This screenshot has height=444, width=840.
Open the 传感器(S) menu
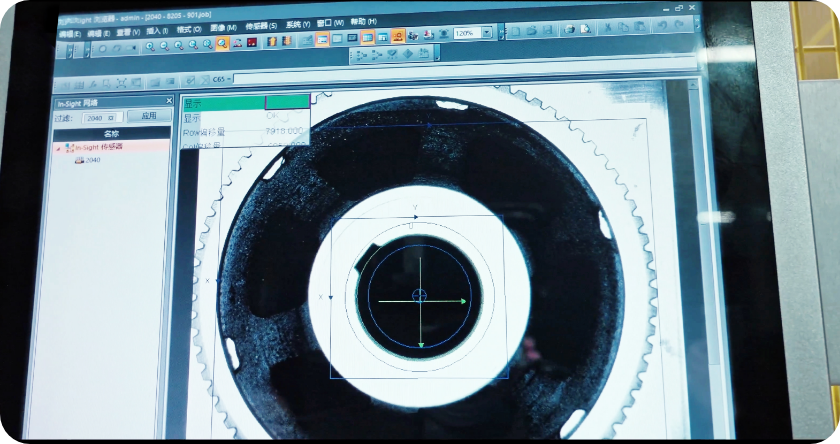tap(261, 26)
